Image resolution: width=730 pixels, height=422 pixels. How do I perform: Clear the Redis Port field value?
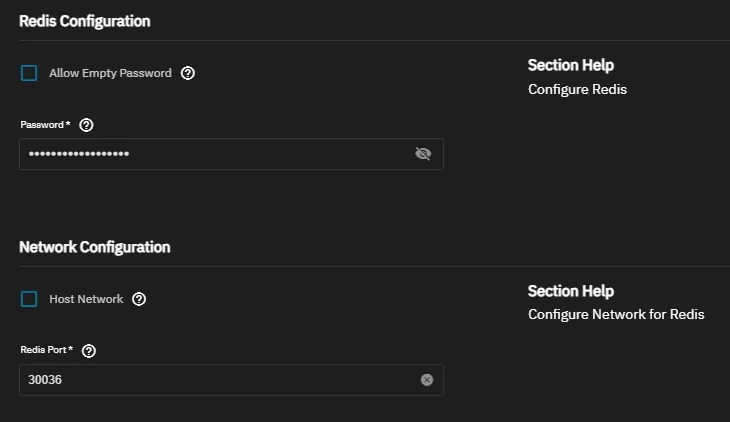427,380
